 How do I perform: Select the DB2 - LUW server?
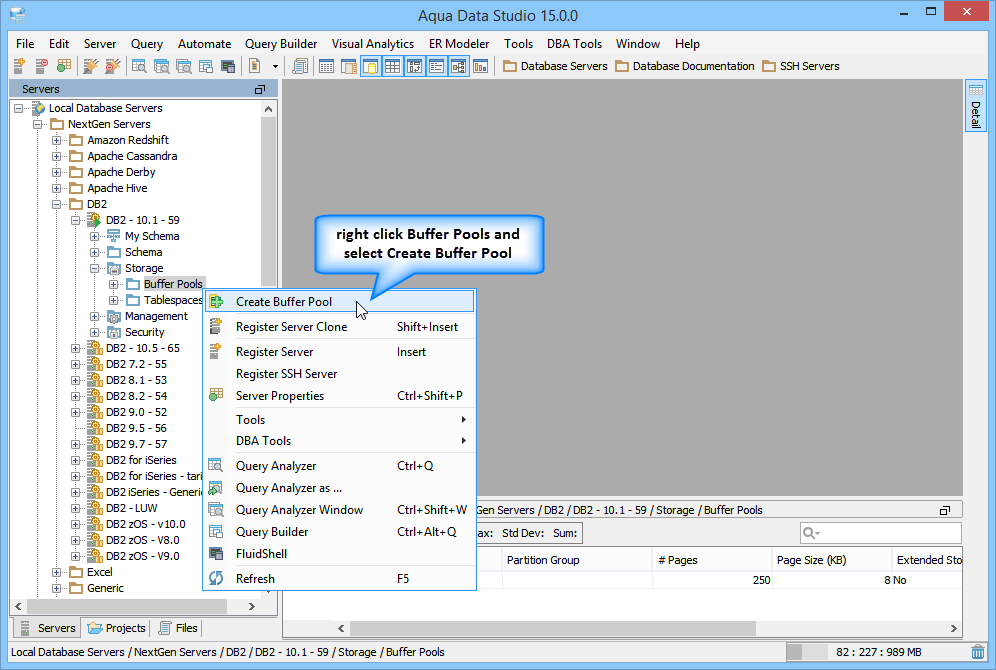pyautogui.click(x=131, y=508)
